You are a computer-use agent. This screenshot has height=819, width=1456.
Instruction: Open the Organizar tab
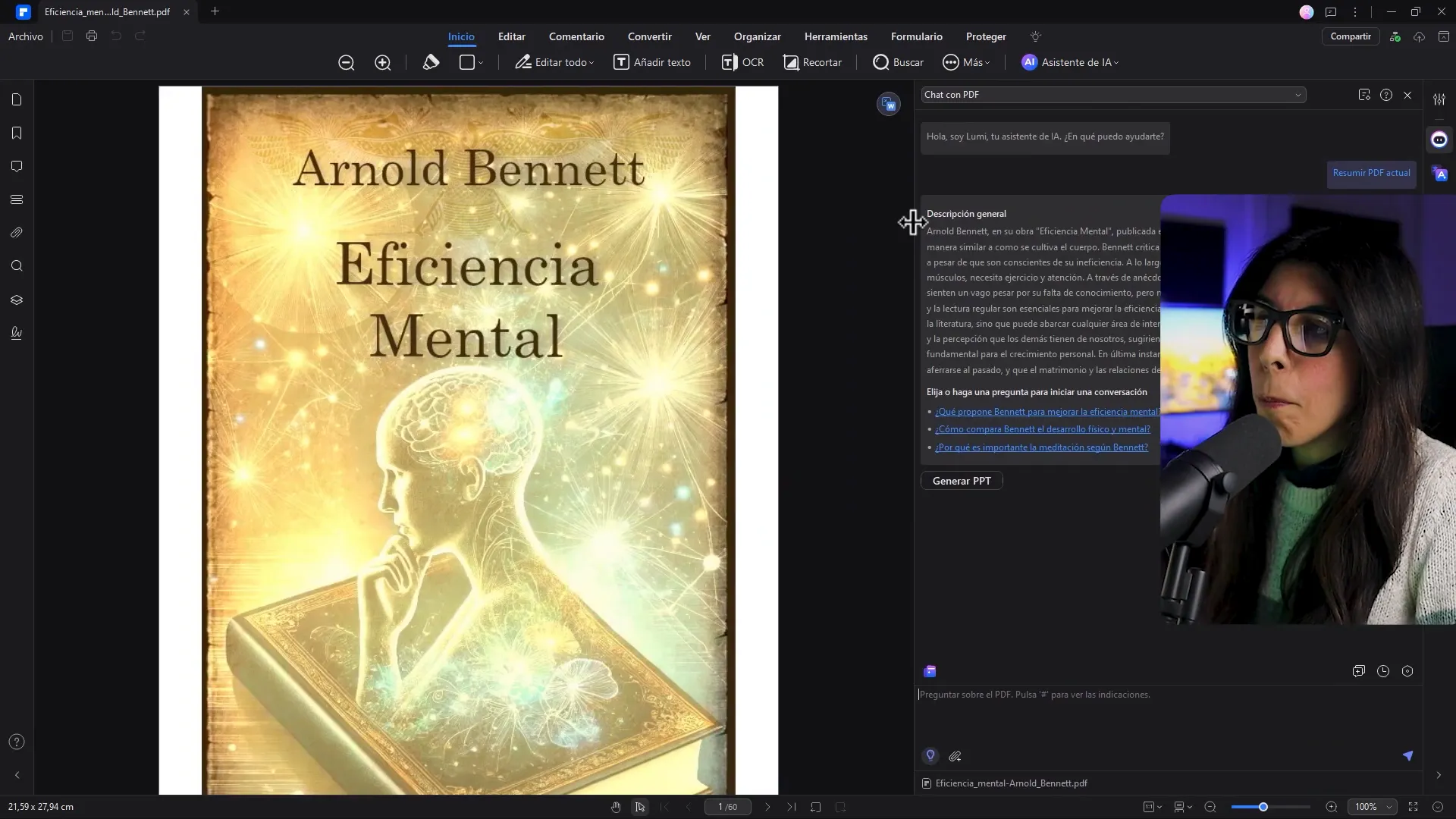(x=758, y=36)
